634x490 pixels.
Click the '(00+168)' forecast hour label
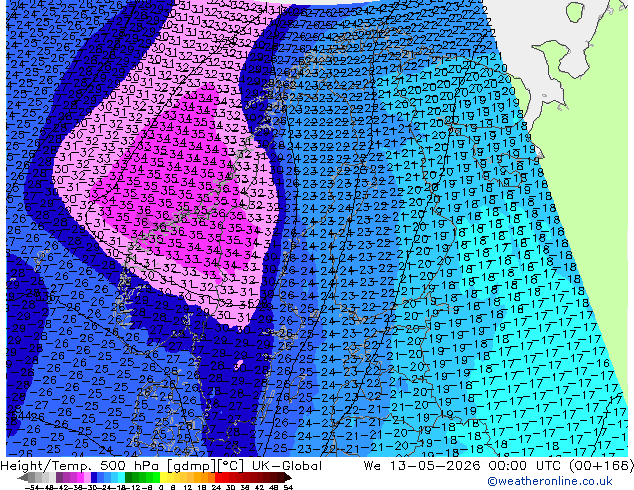[x=601, y=466]
